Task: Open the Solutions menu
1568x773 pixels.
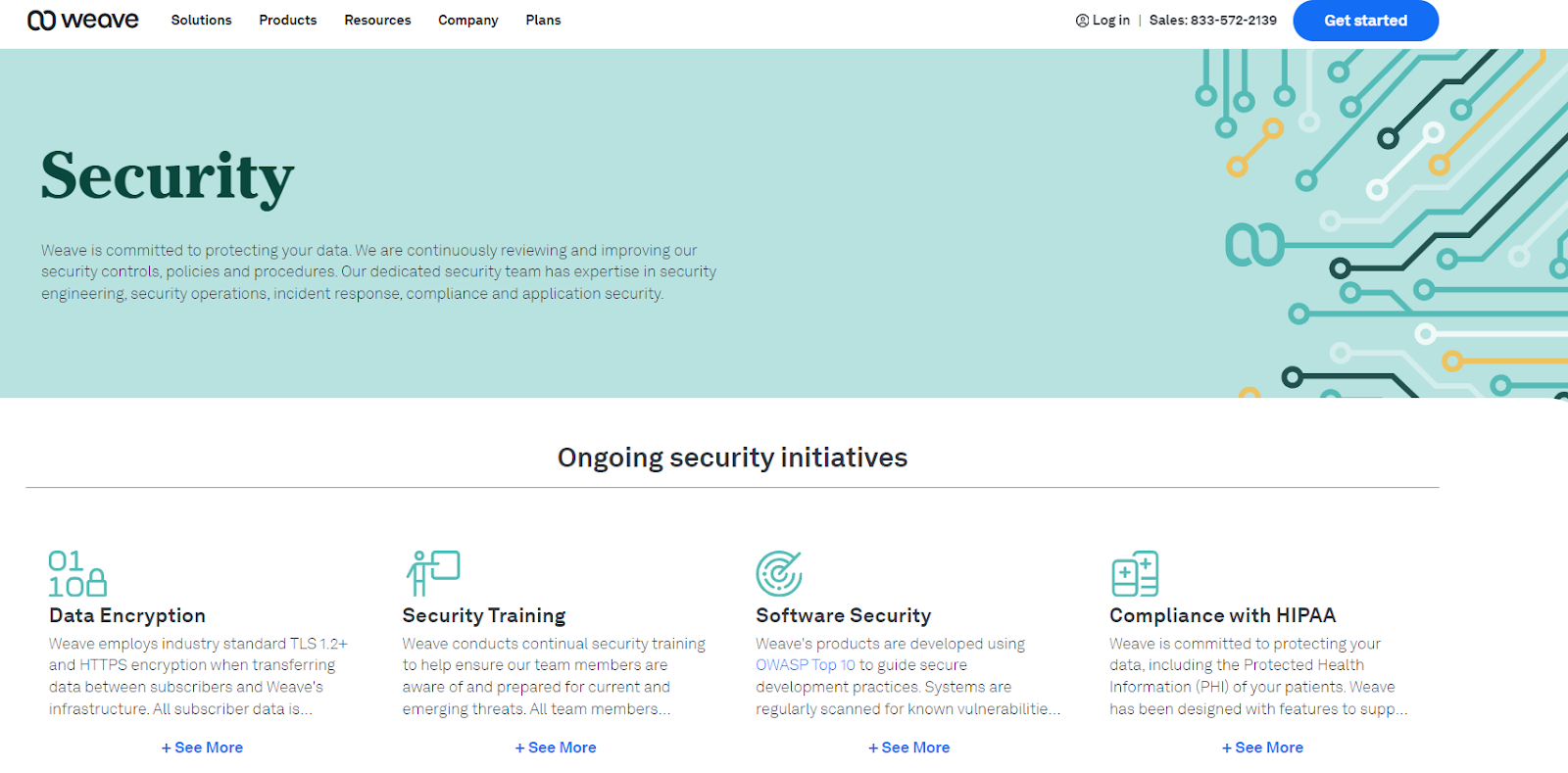Action: point(201,20)
